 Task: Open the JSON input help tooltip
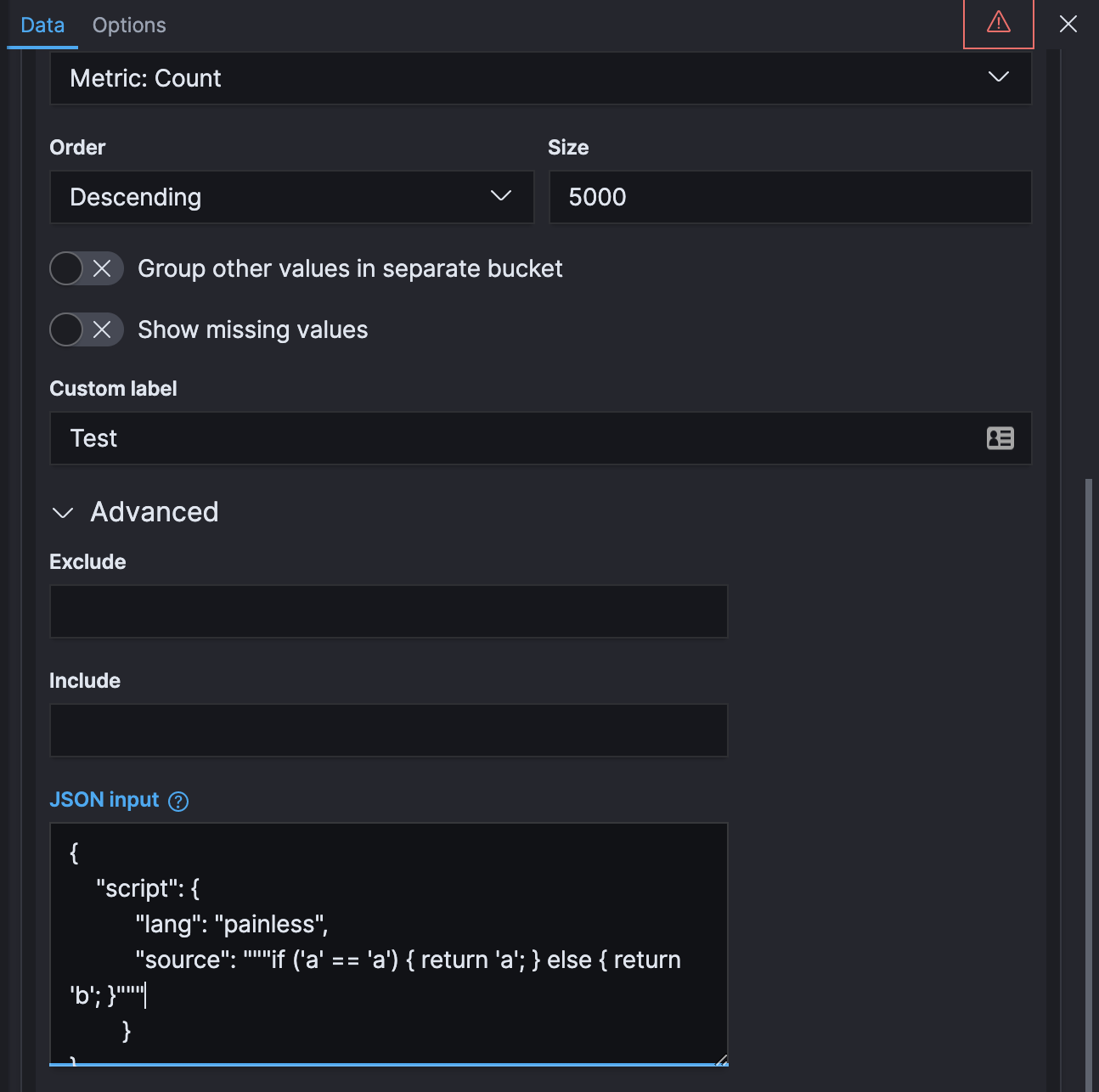pyautogui.click(x=178, y=801)
